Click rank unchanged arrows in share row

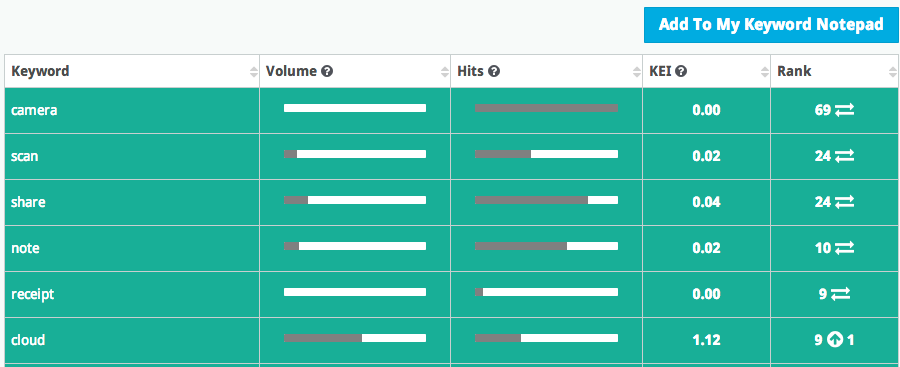point(844,202)
